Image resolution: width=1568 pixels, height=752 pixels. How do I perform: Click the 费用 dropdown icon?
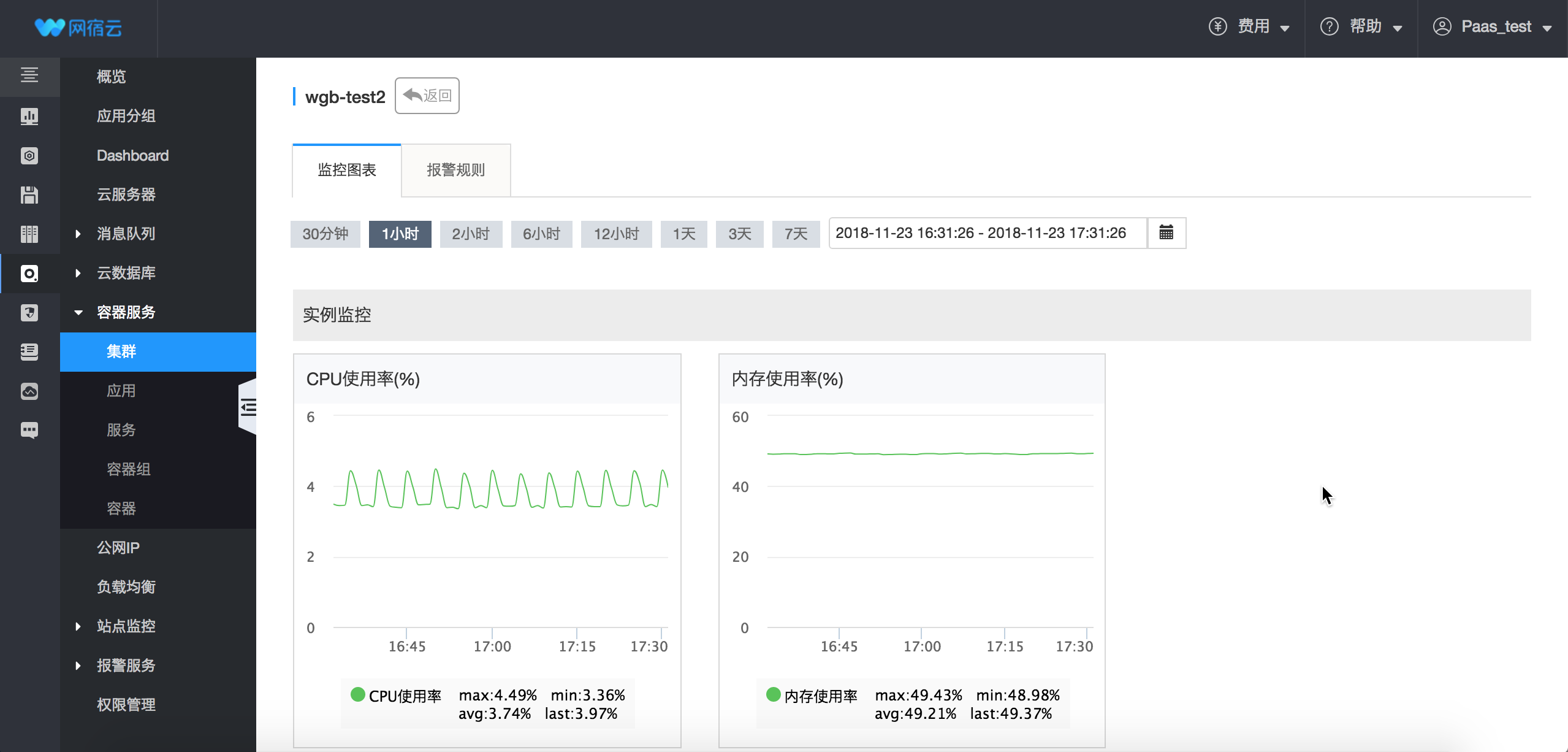tap(1289, 26)
